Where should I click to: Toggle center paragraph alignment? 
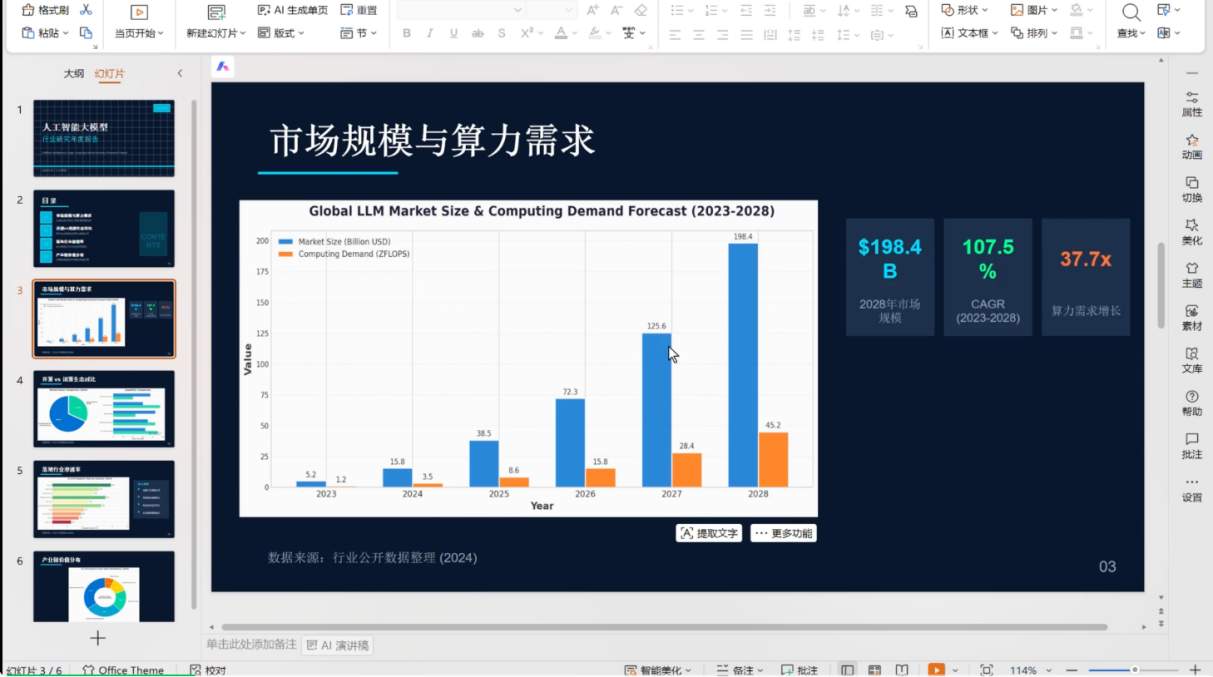(x=699, y=34)
